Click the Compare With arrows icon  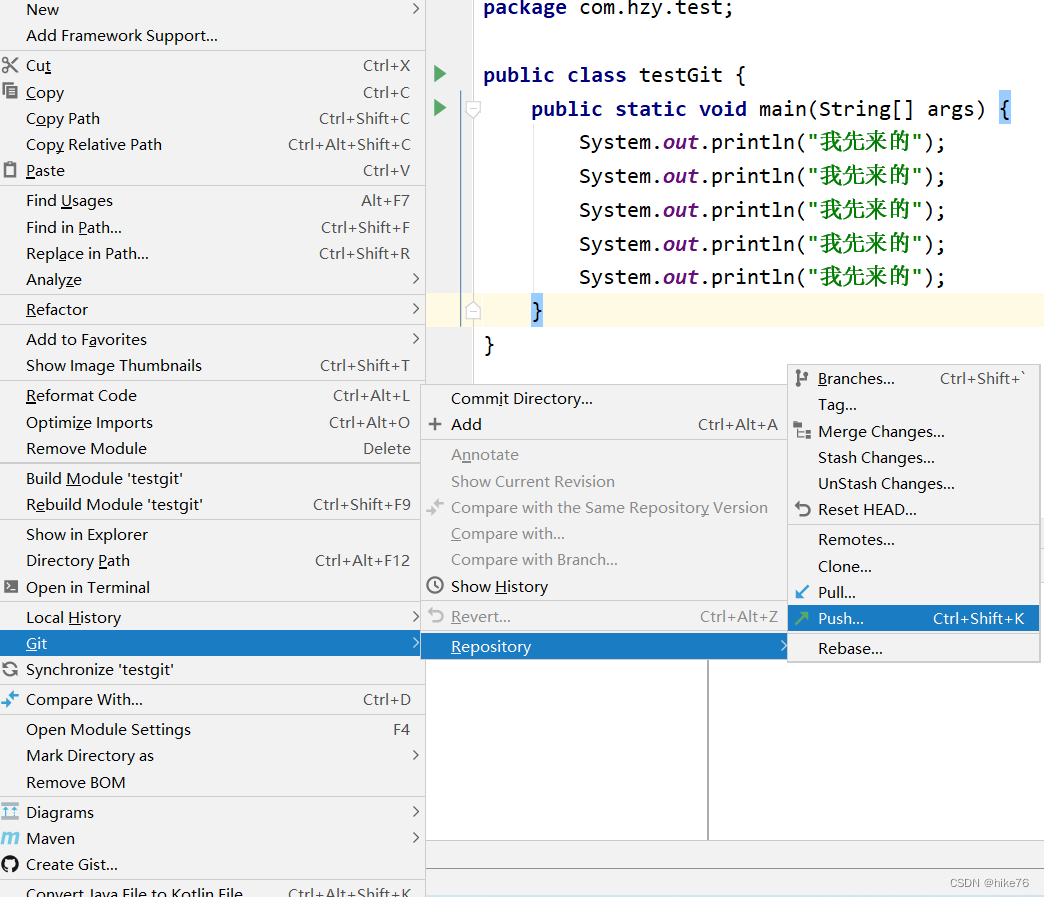[10, 699]
